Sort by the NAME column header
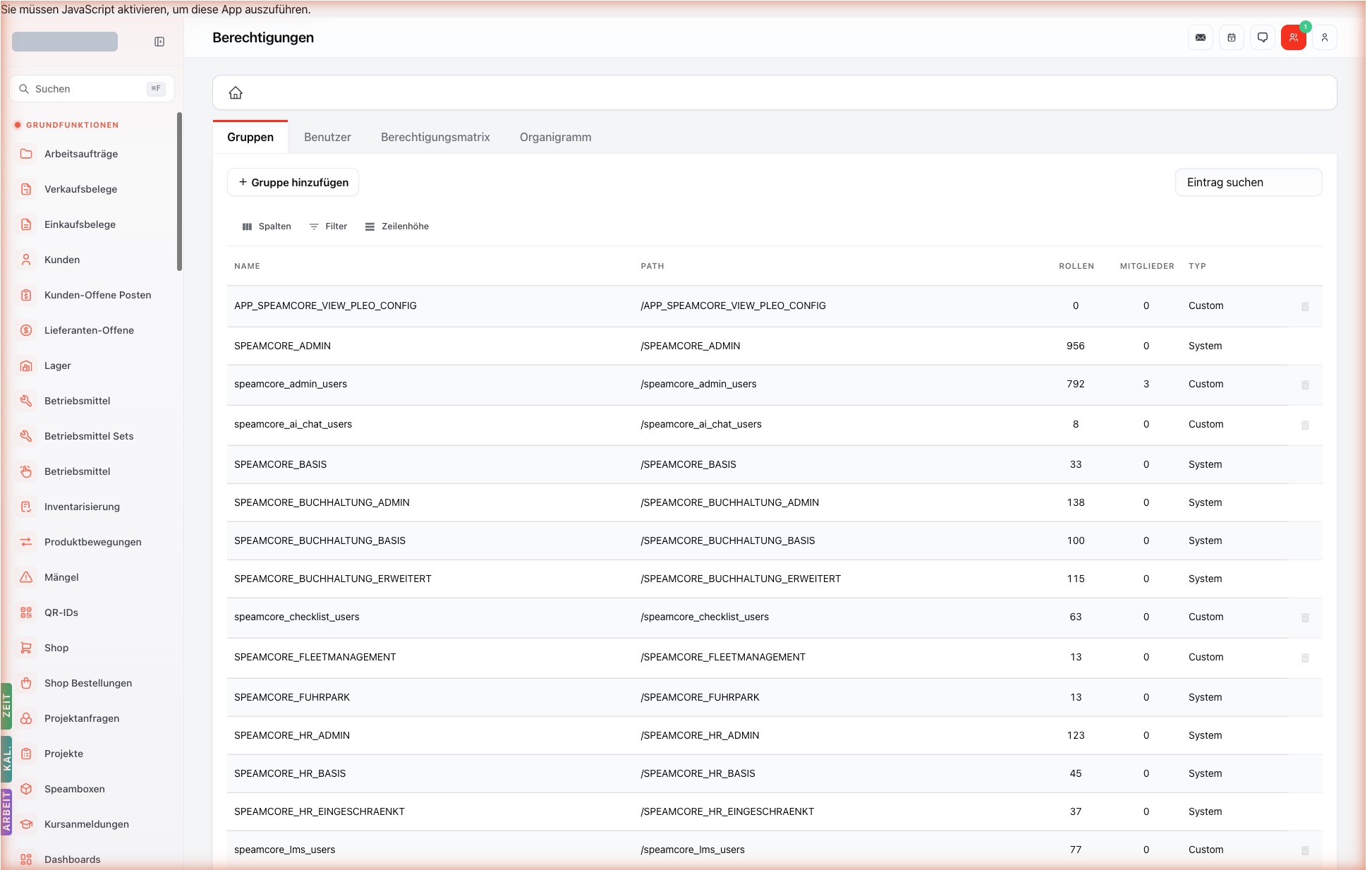This screenshot has height=870, width=1372. (x=247, y=266)
